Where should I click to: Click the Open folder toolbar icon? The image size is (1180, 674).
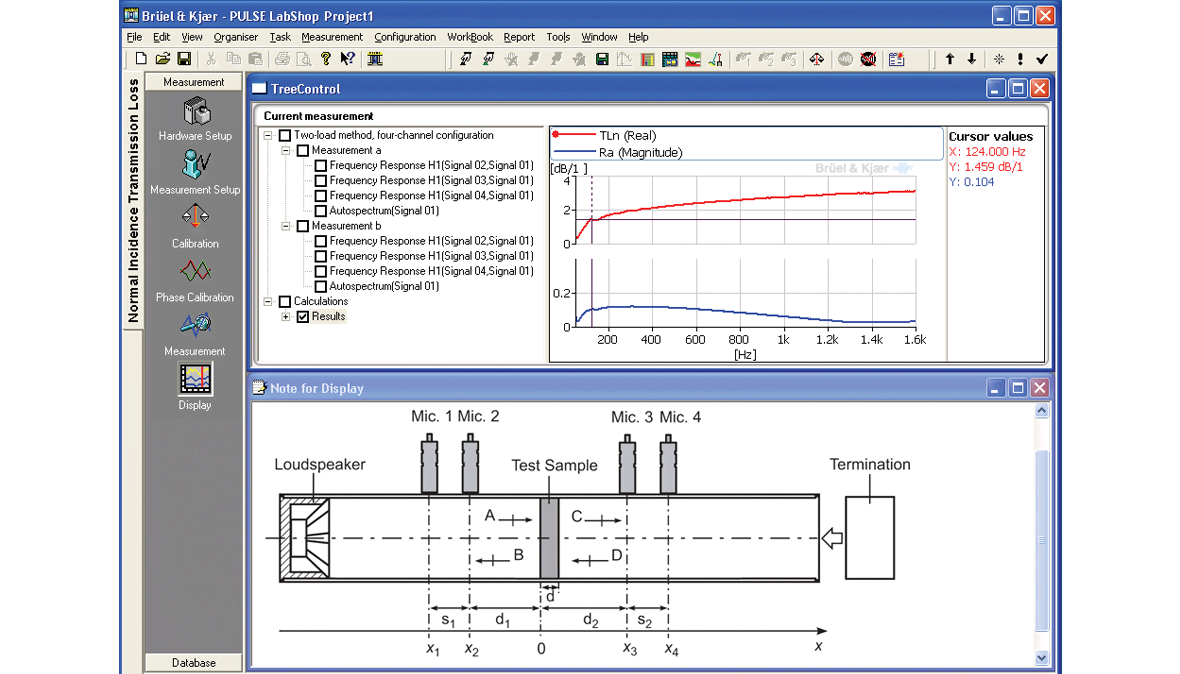(162, 60)
